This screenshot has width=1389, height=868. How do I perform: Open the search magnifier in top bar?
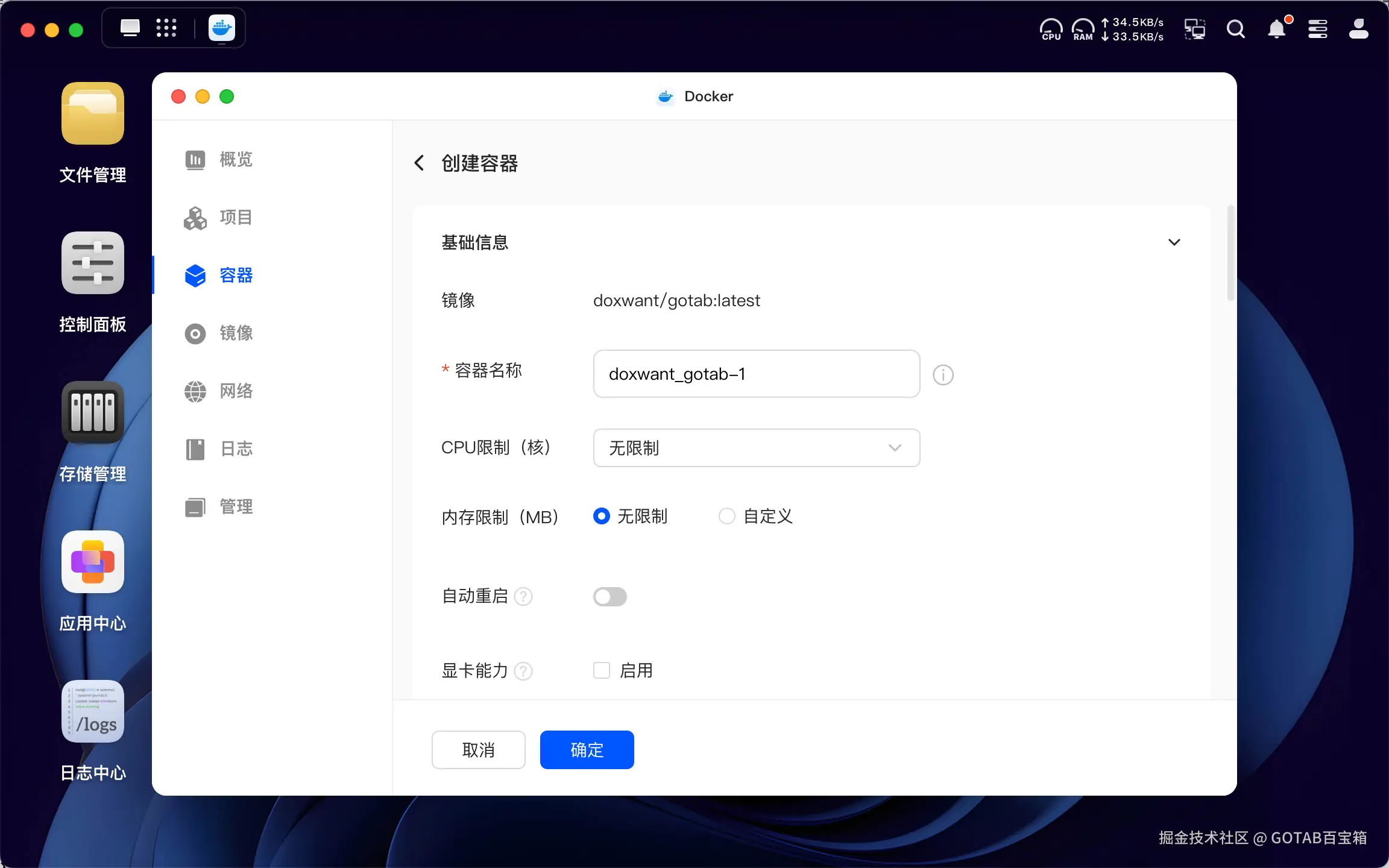point(1235,29)
